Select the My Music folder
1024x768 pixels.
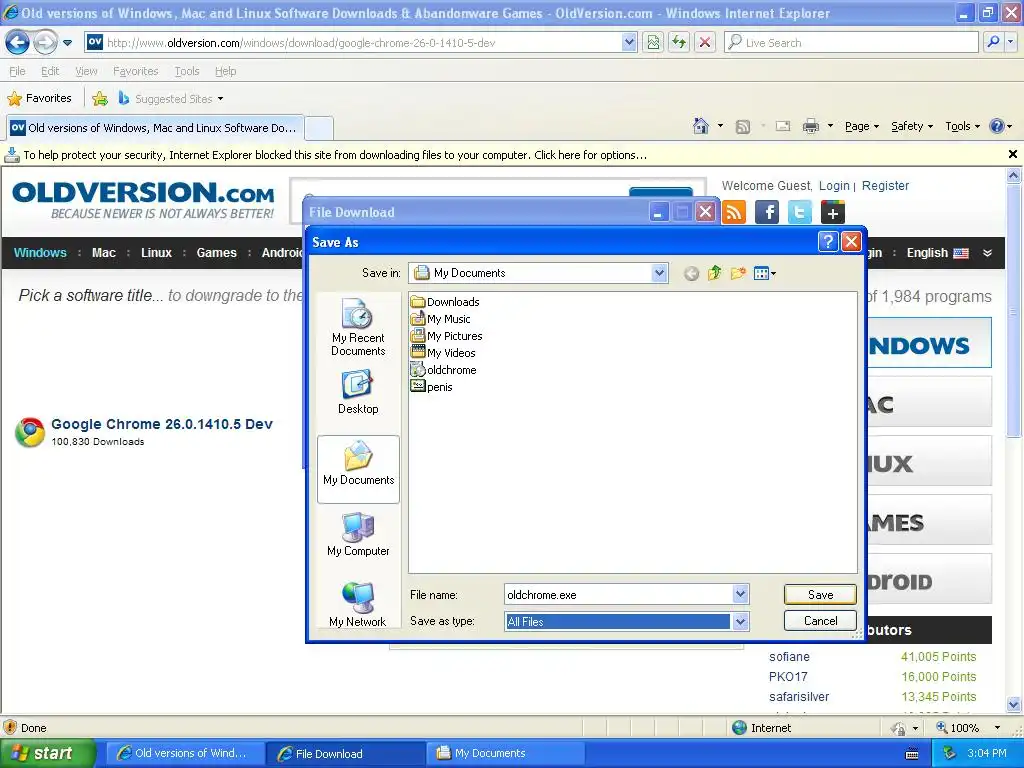[x=441, y=319]
